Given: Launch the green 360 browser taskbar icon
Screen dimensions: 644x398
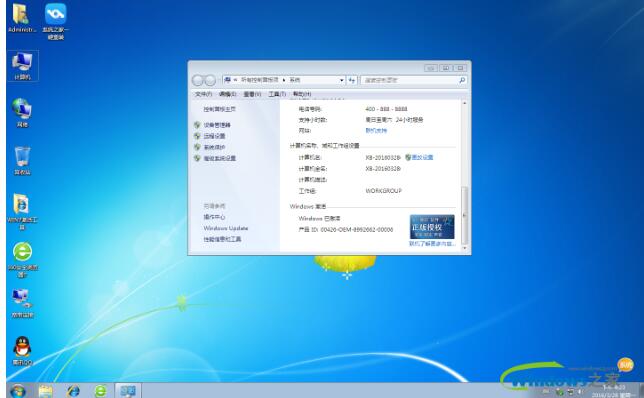Looking at the screenshot, I should [100, 391].
